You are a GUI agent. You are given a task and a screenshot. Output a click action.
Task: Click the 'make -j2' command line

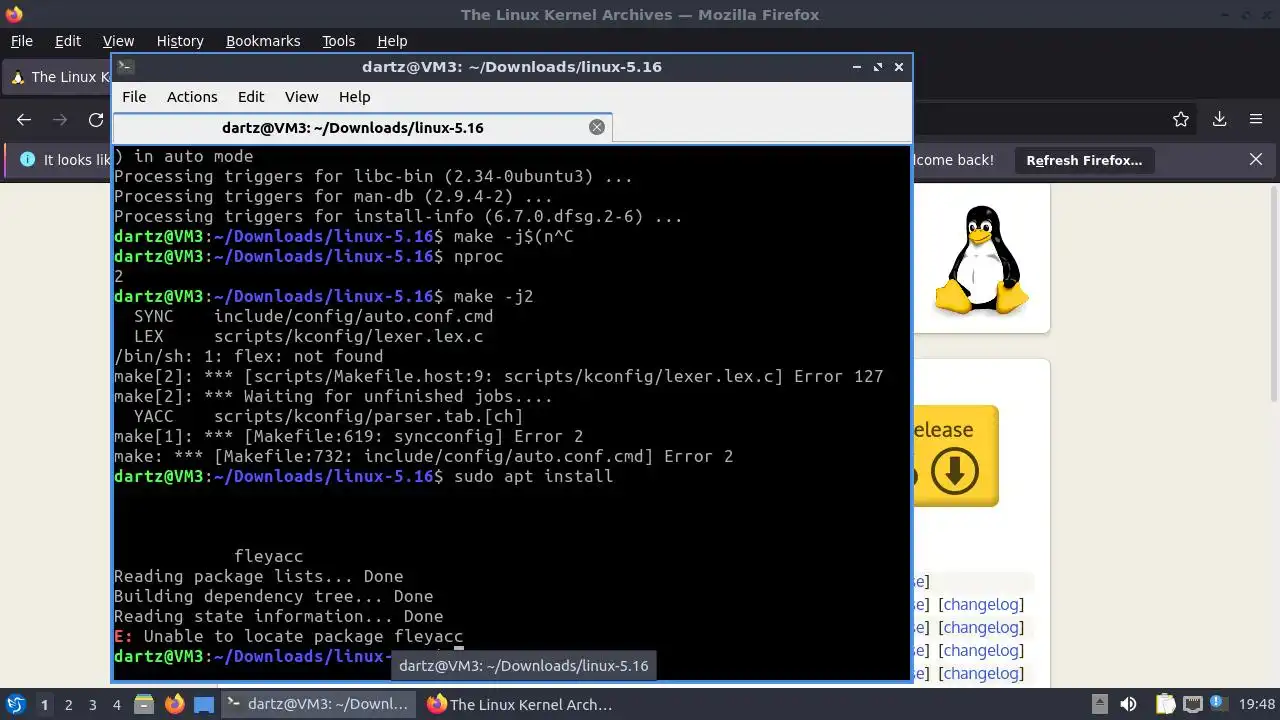coord(324,296)
